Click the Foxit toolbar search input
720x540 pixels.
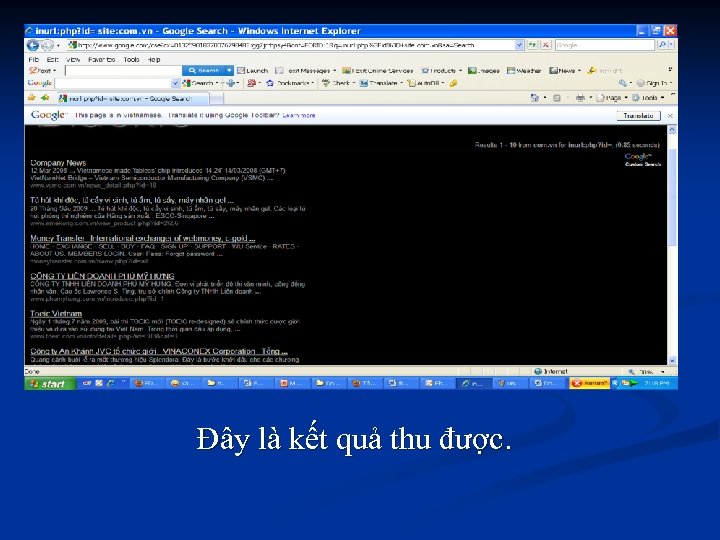(x=124, y=71)
